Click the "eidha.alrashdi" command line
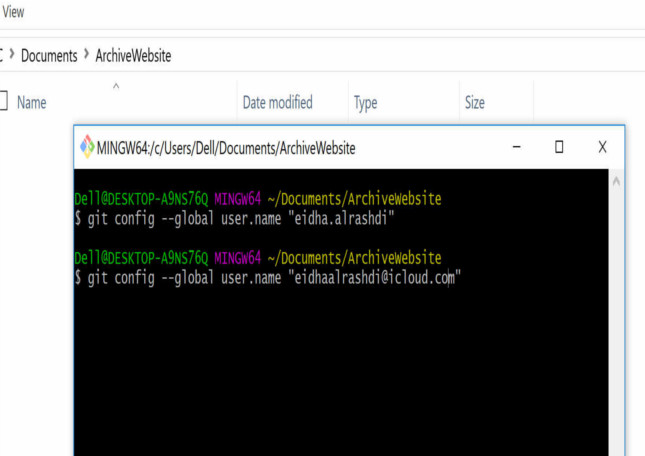 234,218
